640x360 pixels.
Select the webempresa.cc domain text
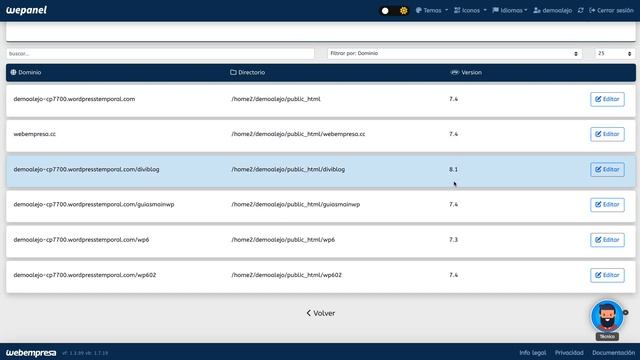coord(35,134)
